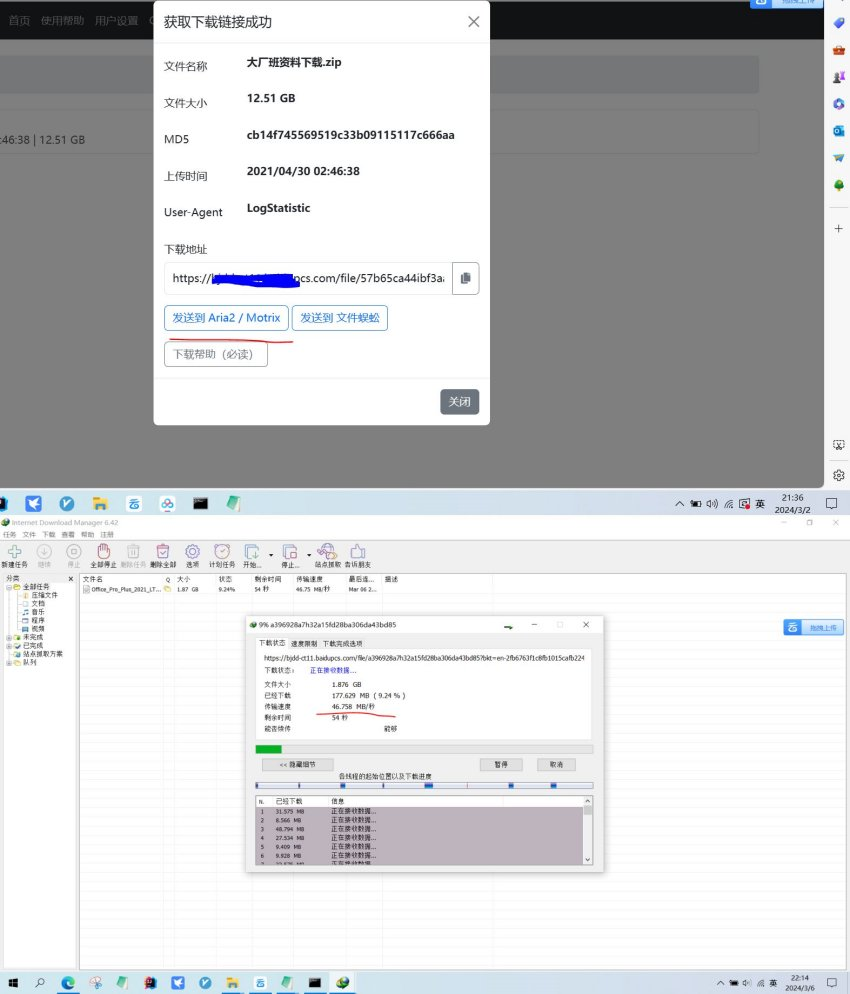
Task: Expand the 未完成 tree node
Action: (9, 637)
